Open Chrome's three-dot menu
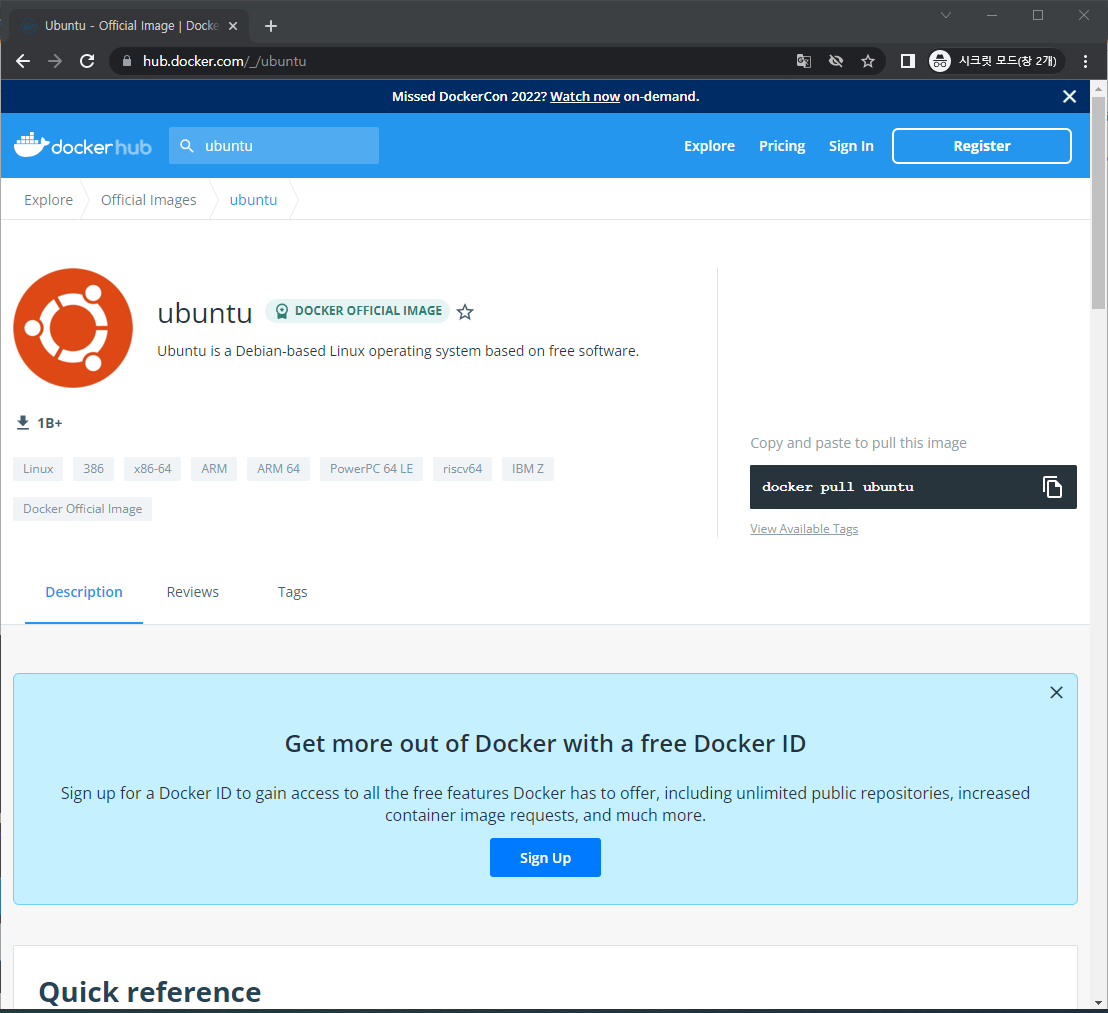1108x1013 pixels. click(1085, 61)
